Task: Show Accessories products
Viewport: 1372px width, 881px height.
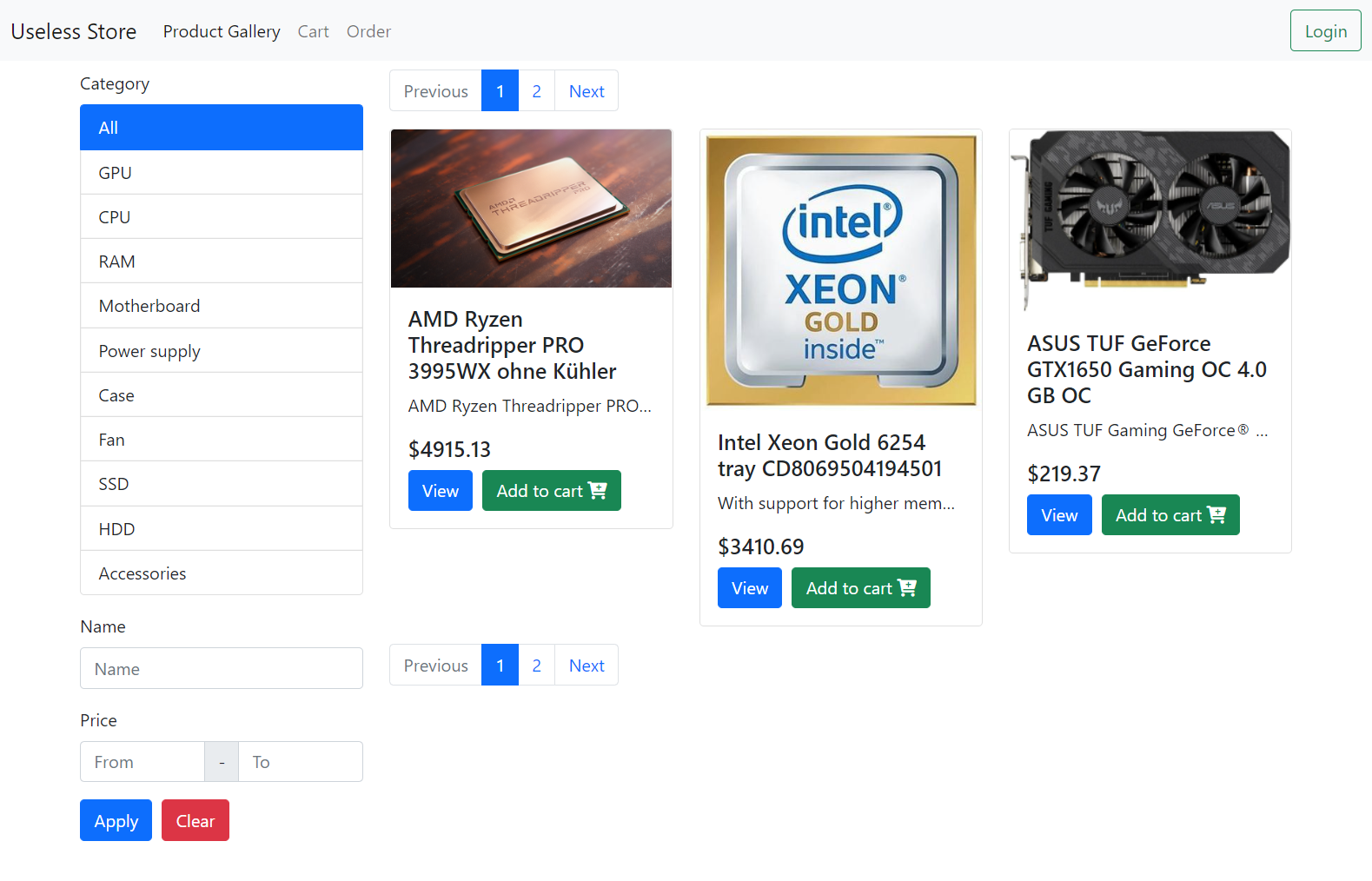Action: pyautogui.click(x=222, y=573)
